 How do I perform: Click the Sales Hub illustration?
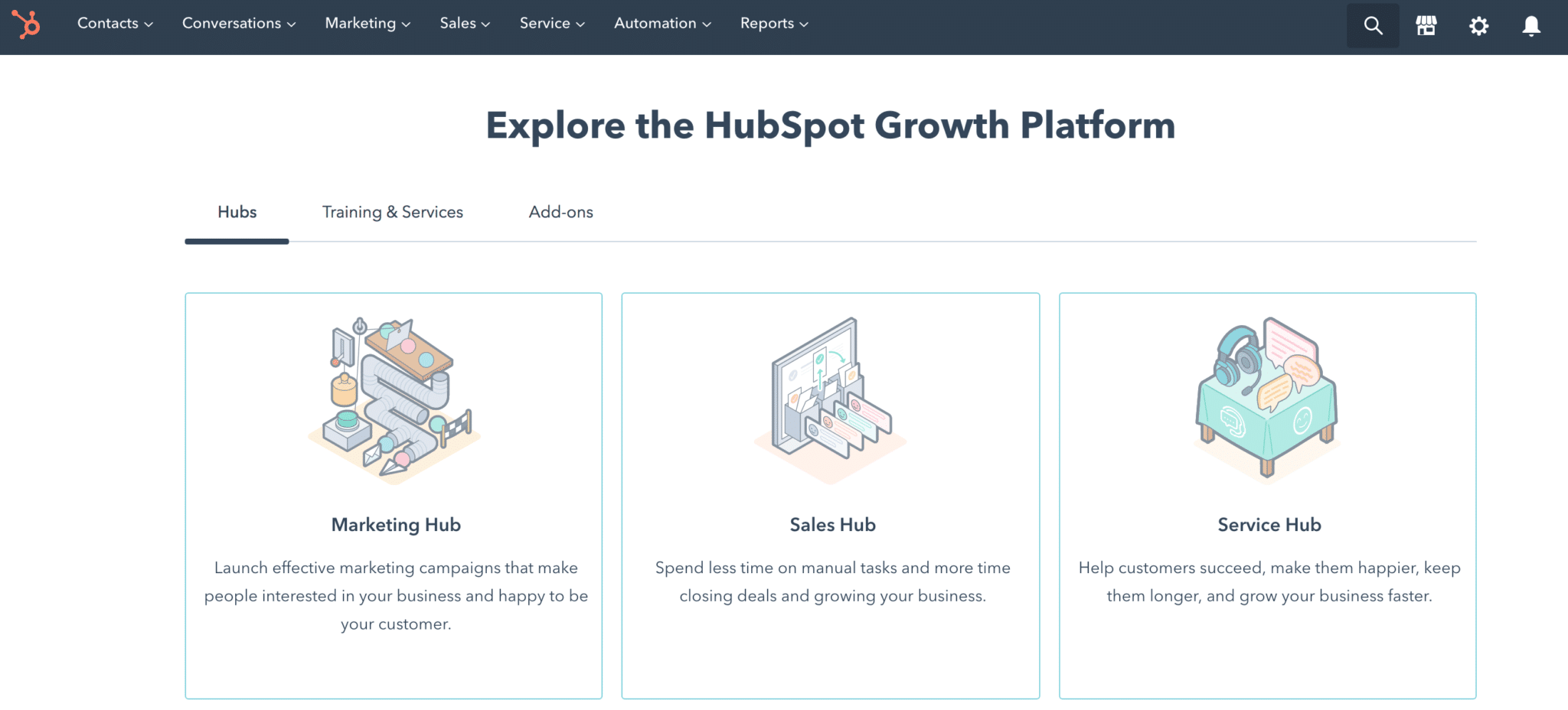pos(831,400)
